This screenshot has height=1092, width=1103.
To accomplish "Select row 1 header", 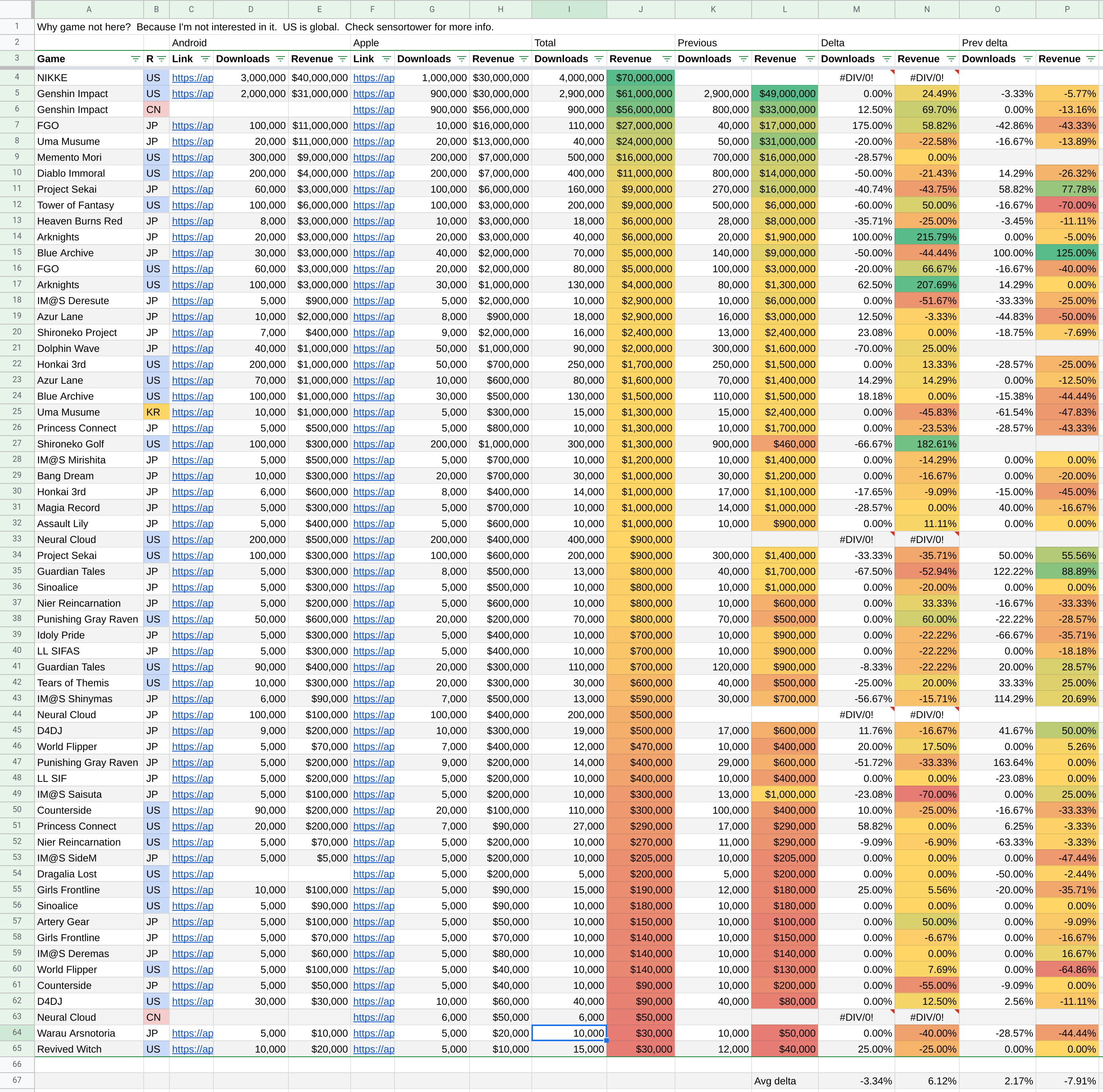I will click(x=17, y=27).
